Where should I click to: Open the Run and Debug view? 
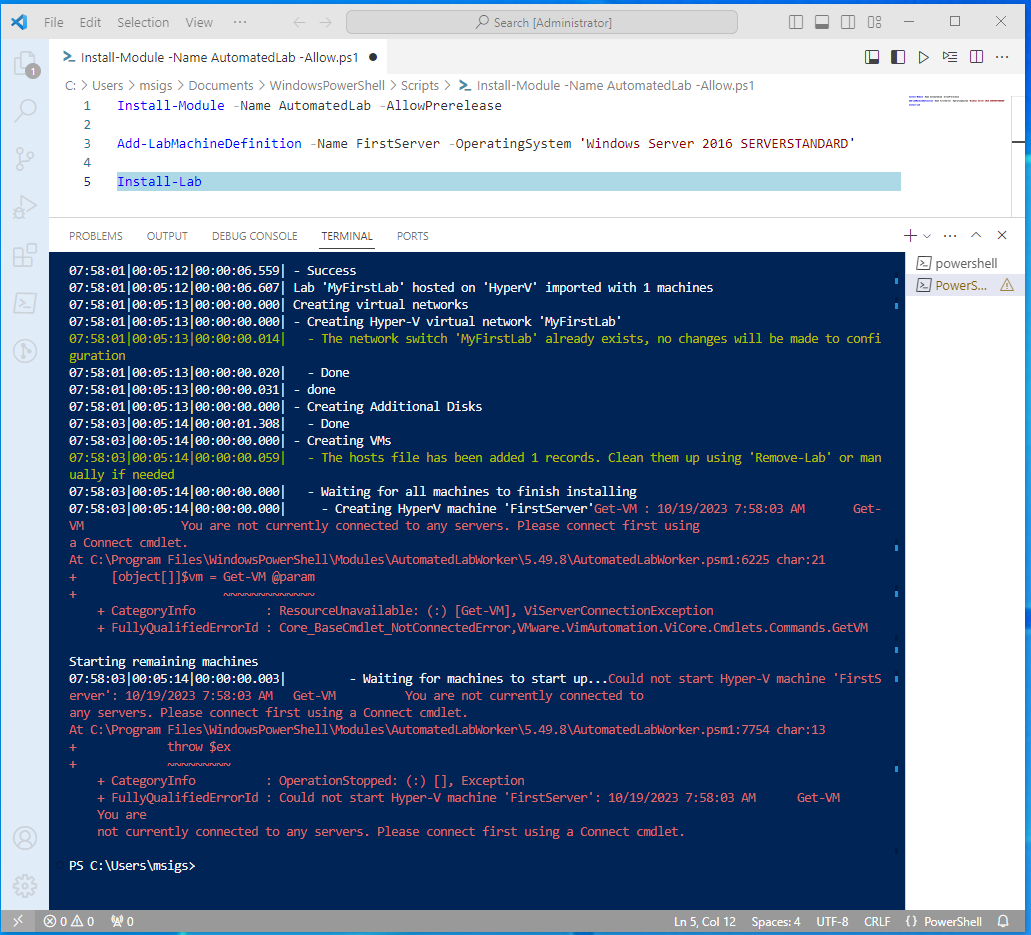click(25, 208)
